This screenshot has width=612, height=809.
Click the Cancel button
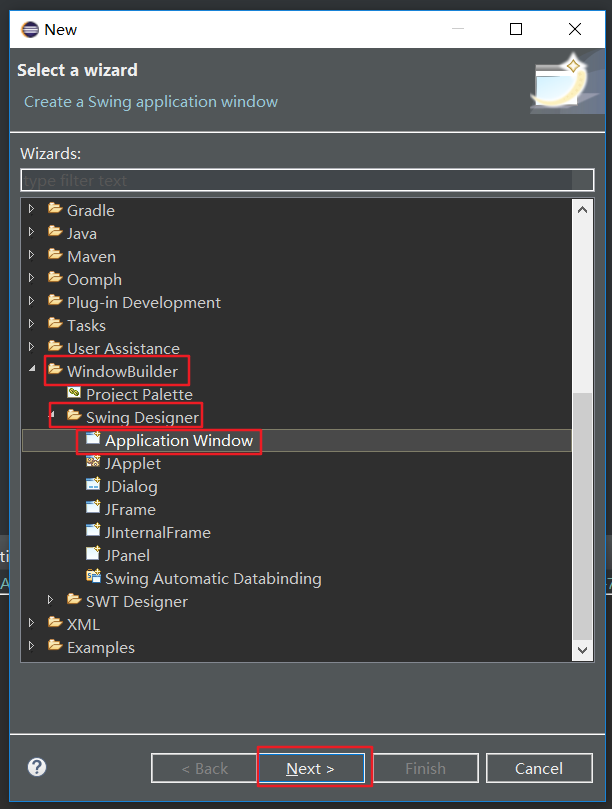(539, 767)
